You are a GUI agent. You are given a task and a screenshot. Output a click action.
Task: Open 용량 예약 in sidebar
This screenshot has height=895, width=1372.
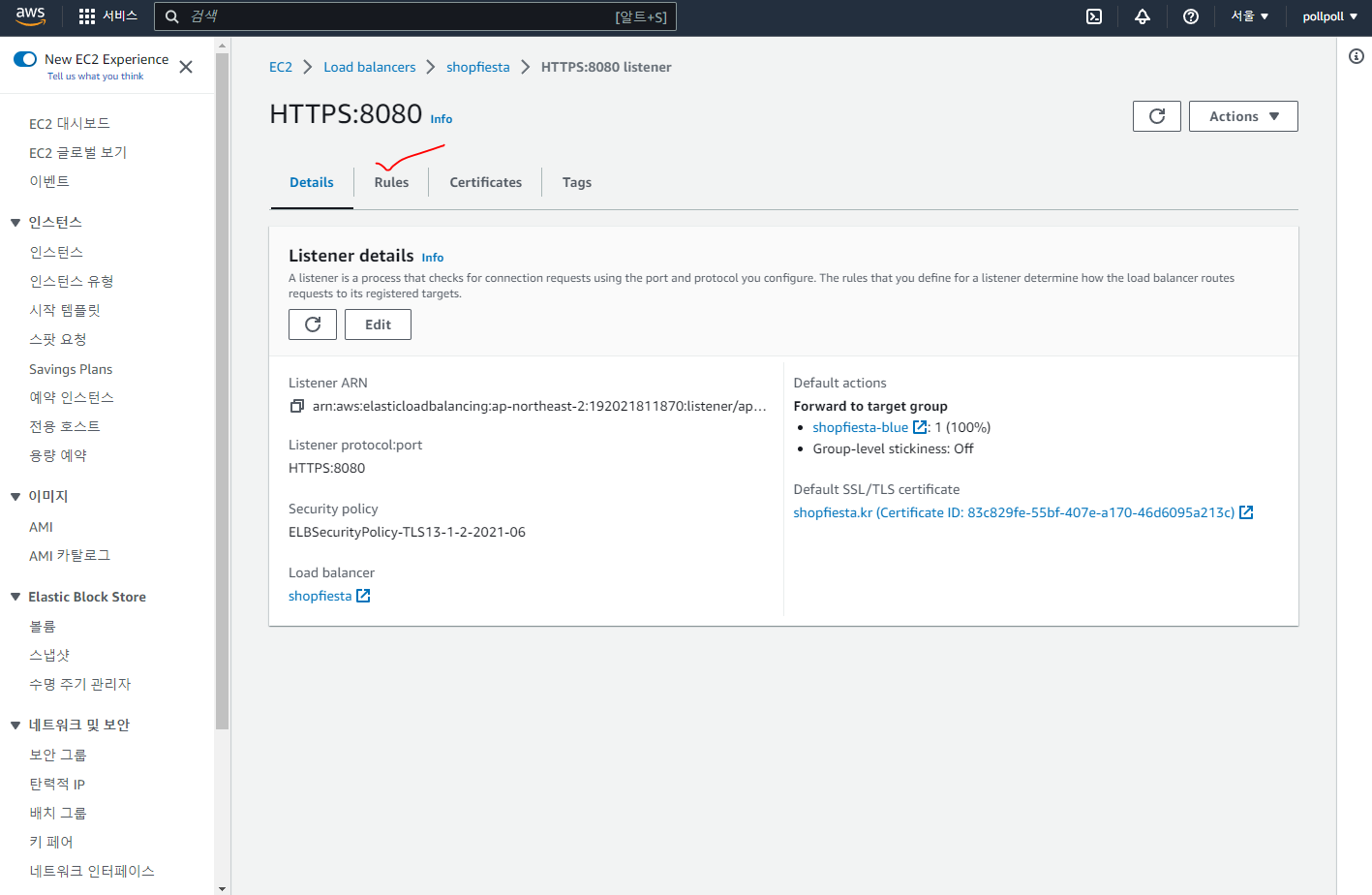tap(58, 456)
